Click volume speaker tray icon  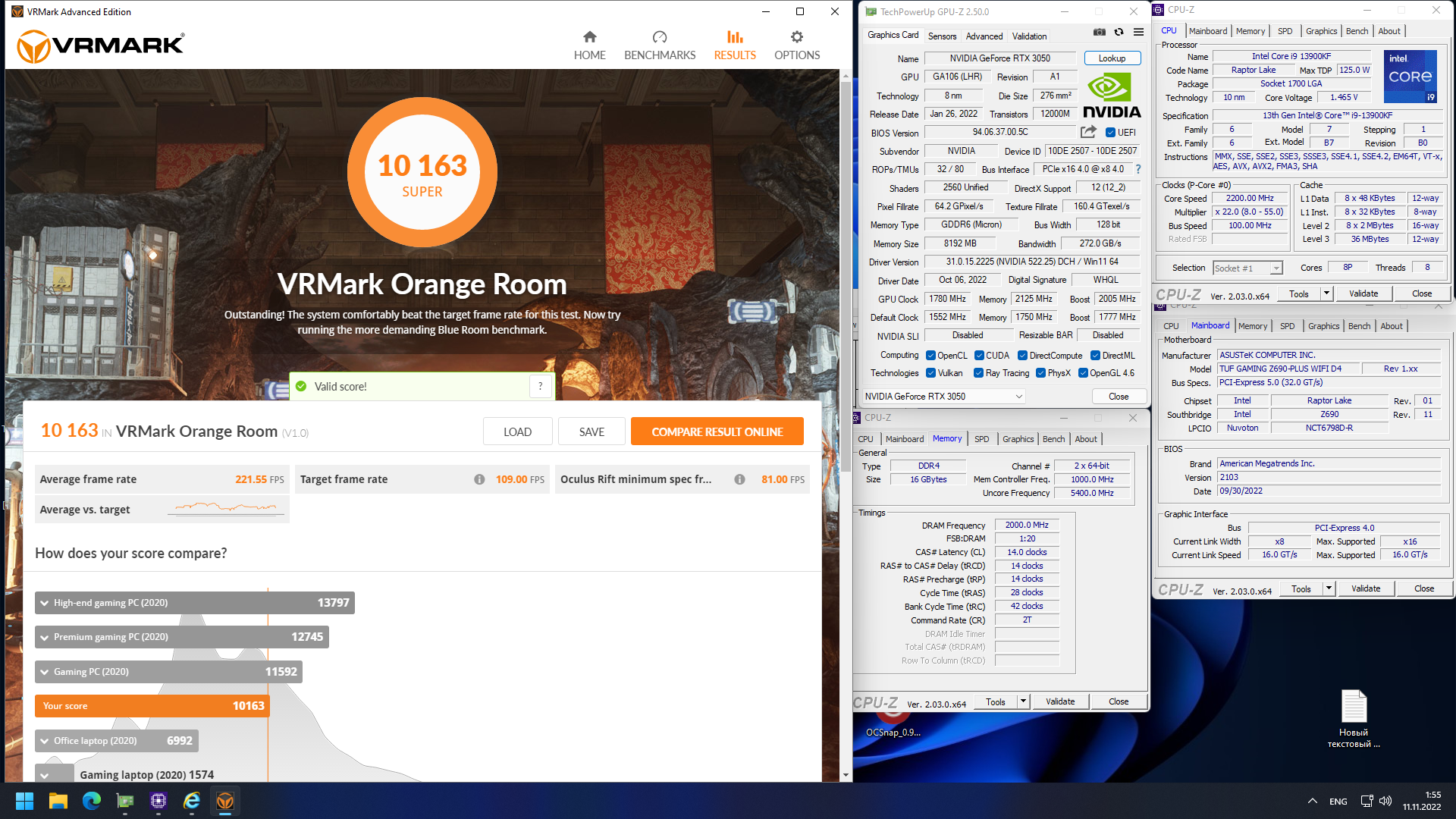[1385, 801]
